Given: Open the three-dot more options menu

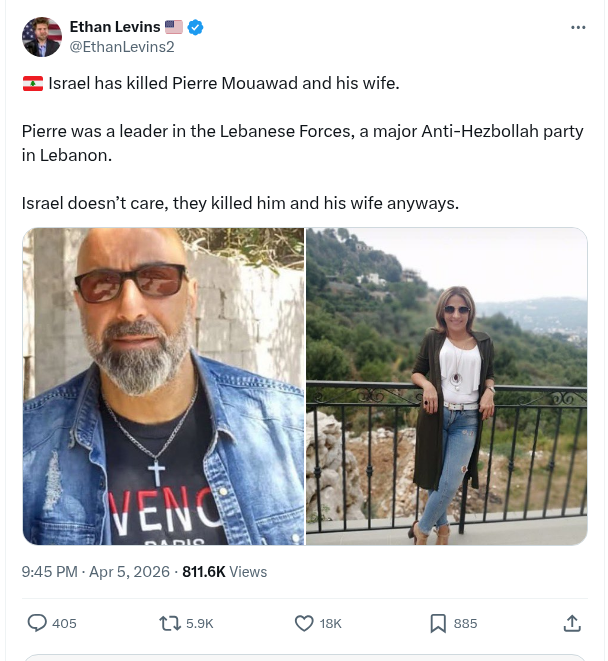Looking at the screenshot, I should click(578, 27).
